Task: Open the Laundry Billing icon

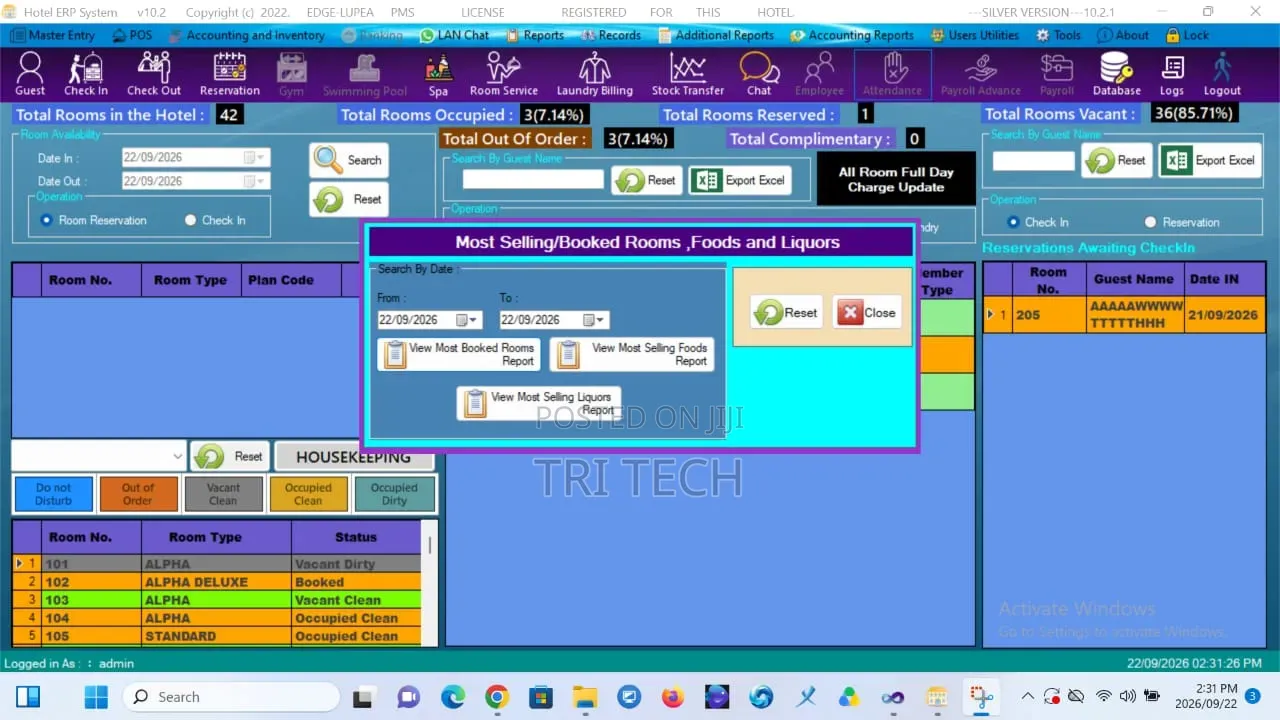Action: [x=595, y=74]
